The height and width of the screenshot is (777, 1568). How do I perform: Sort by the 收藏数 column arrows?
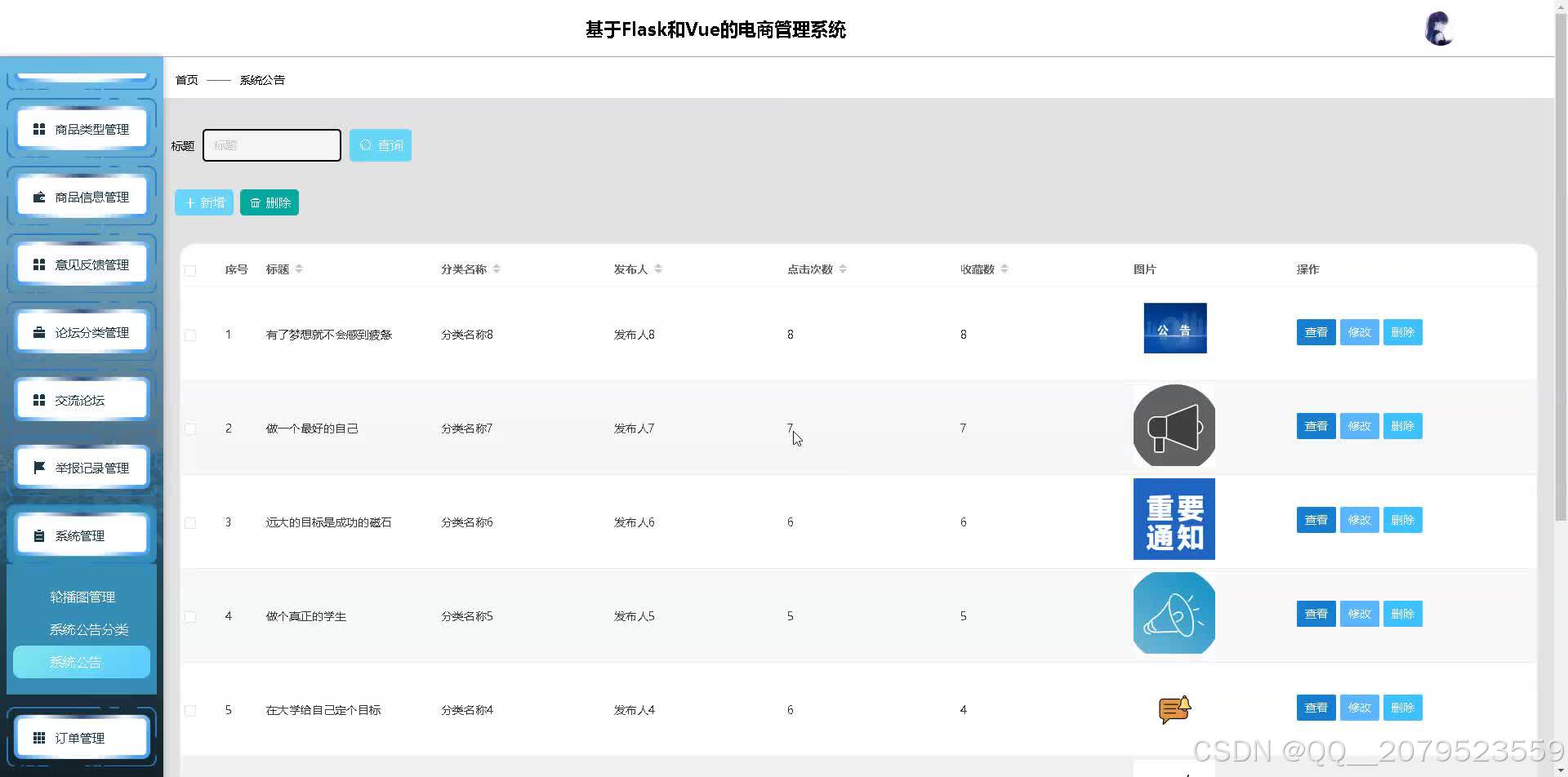1004,269
